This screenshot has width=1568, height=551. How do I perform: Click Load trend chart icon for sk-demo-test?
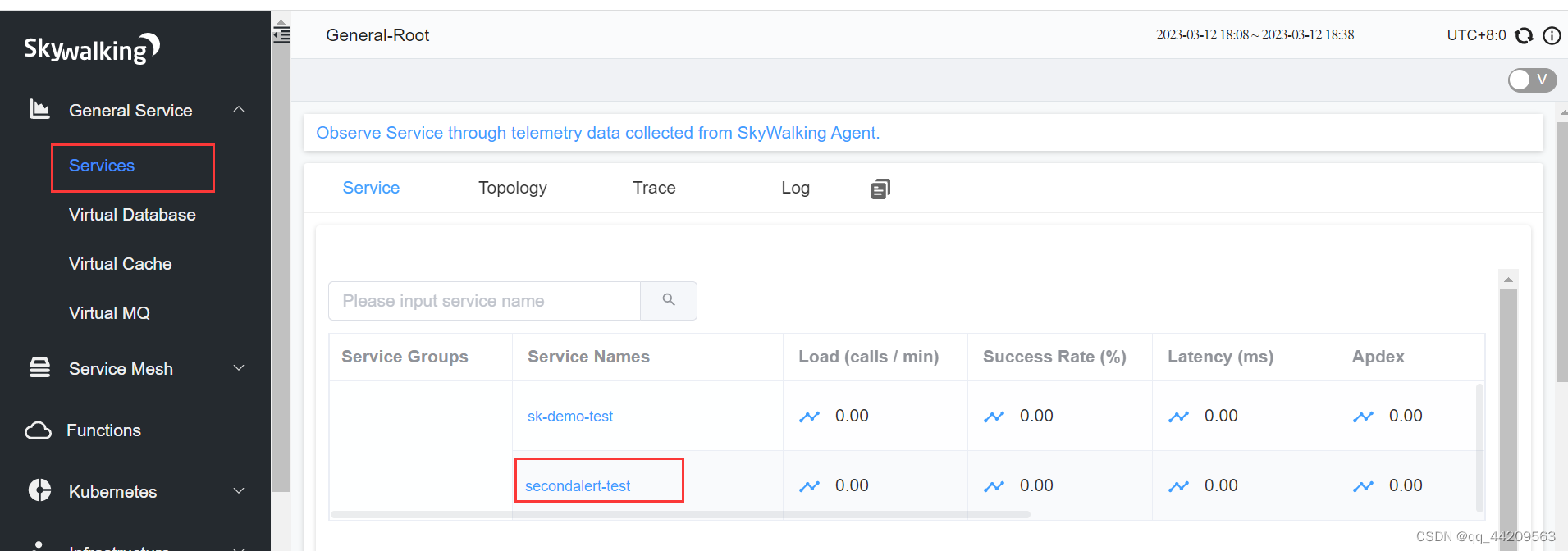[x=810, y=417]
